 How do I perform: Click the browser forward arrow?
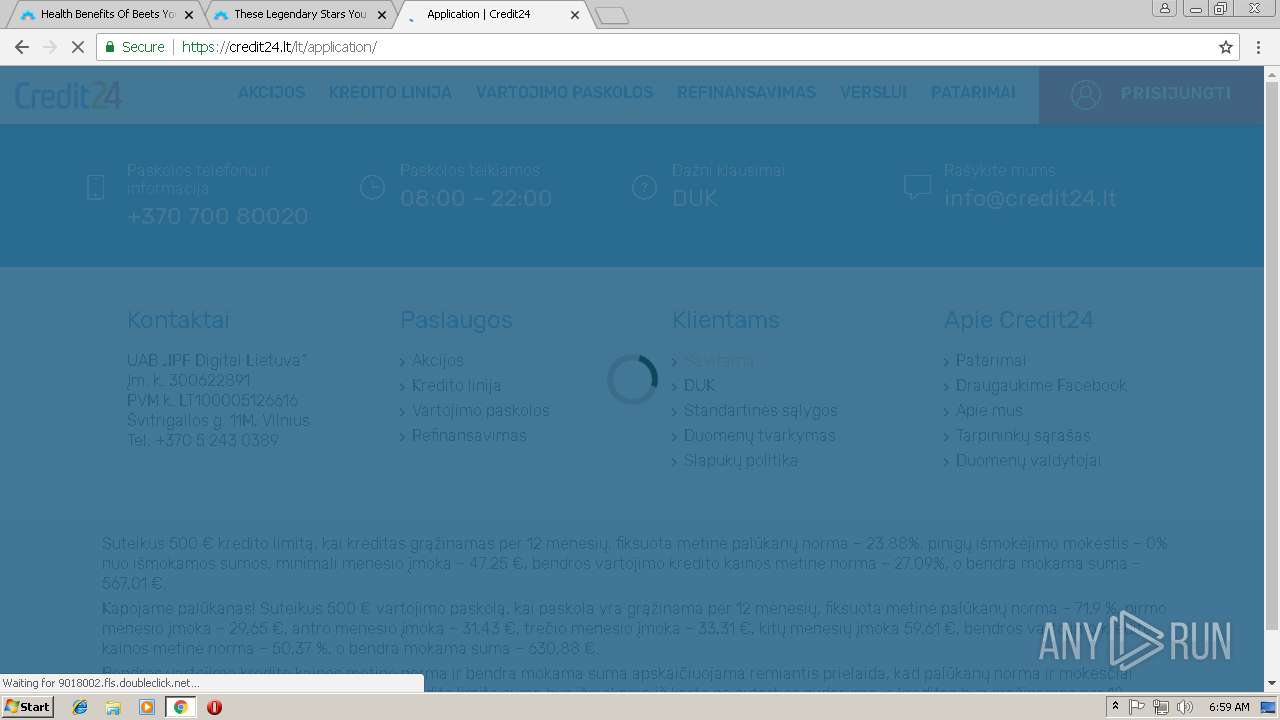[50, 47]
